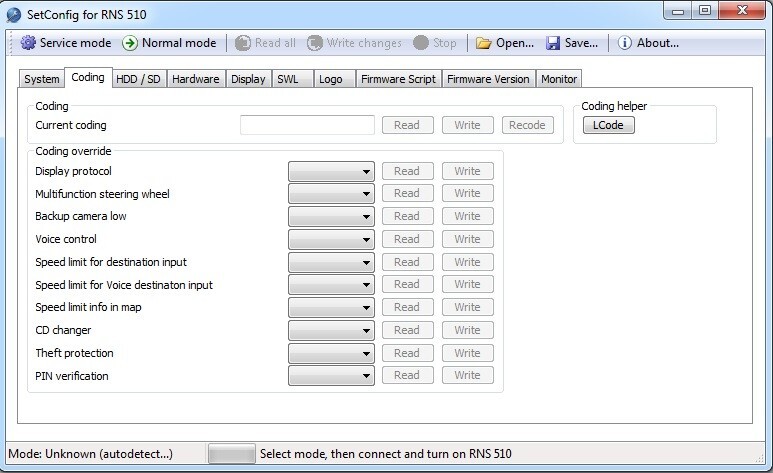773x473 pixels.
Task: Expand Speed limit for destination input dropdown
Action: 331,262
